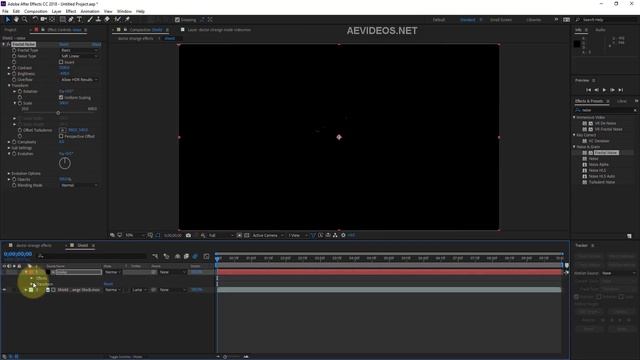Open the File menu
Viewport: 640px width, 360px height.
[x=5, y=11]
